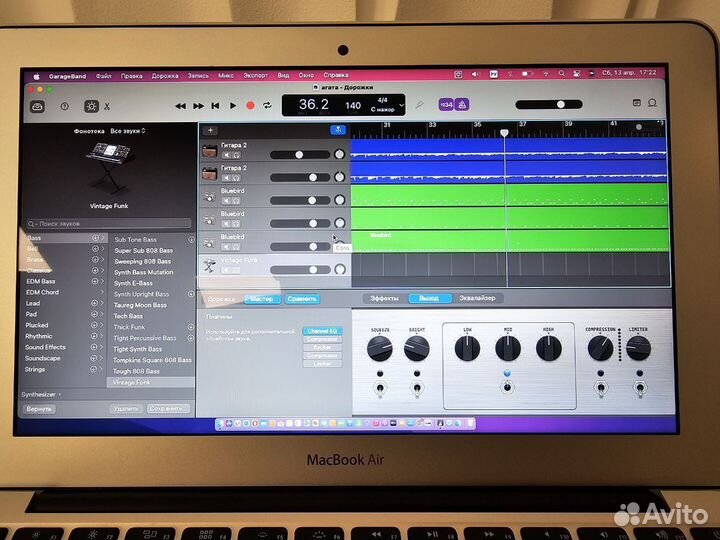Flip the switch under SQUEEZE knob
The width and height of the screenshot is (720, 540).
pos(380,389)
